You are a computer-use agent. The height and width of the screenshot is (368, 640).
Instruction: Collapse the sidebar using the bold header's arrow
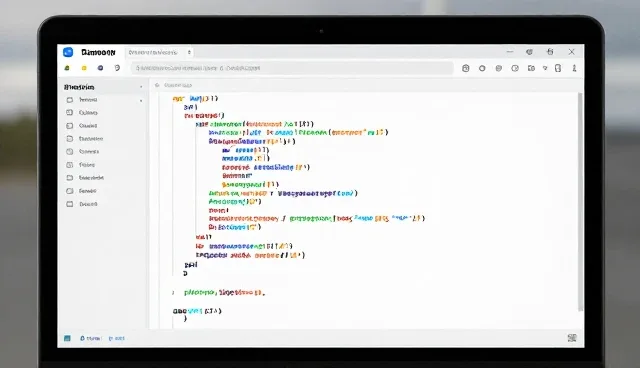[141, 87]
